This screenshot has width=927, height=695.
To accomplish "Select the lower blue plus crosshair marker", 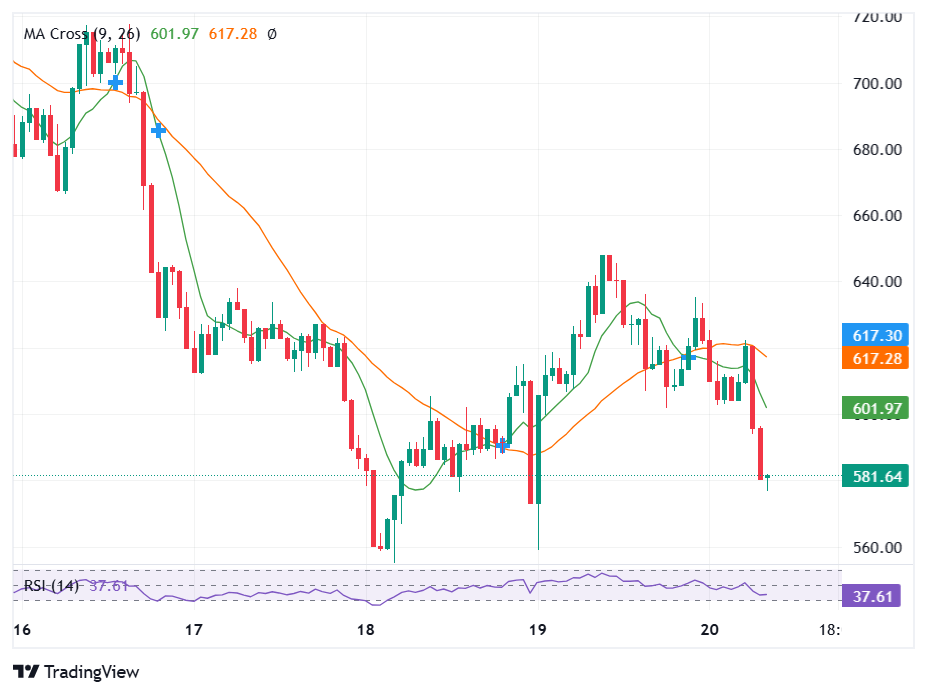I will tap(157, 130).
